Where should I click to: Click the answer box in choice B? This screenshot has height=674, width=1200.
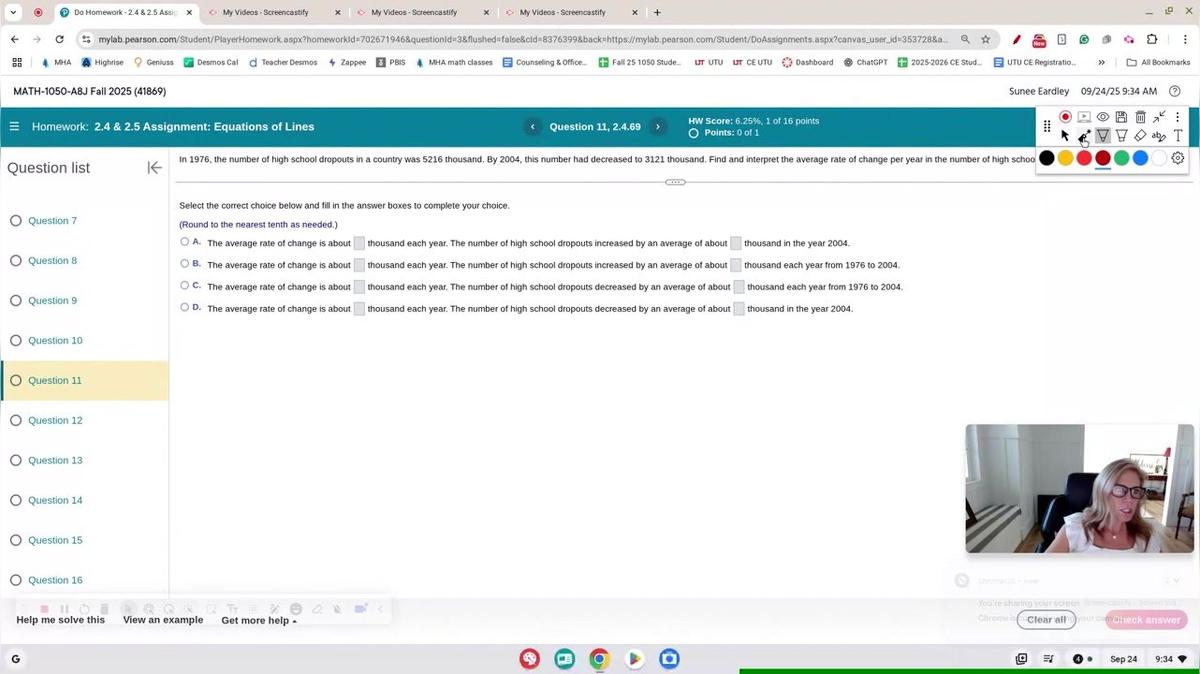click(358, 264)
